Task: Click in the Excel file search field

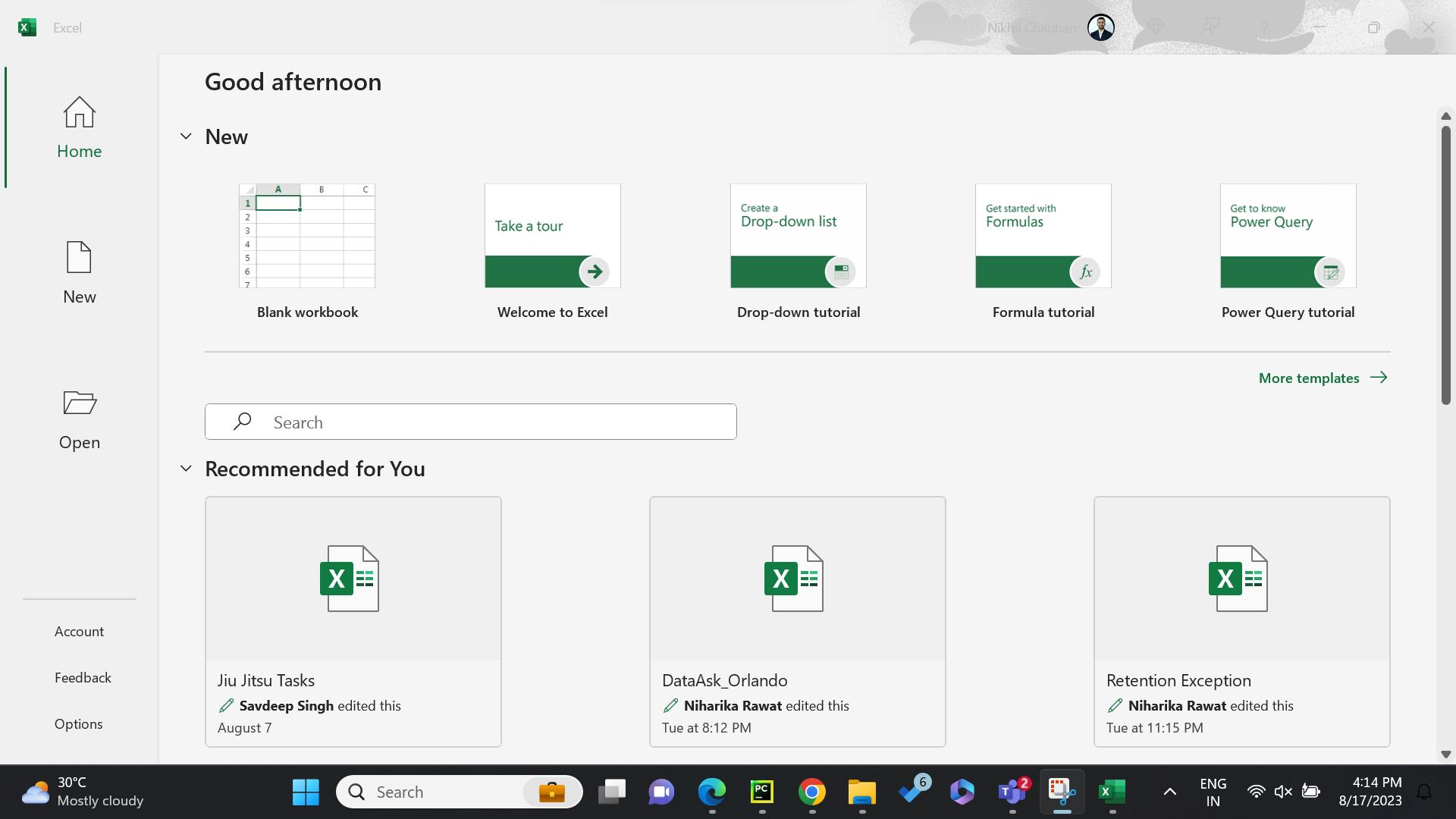Action: (470, 422)
